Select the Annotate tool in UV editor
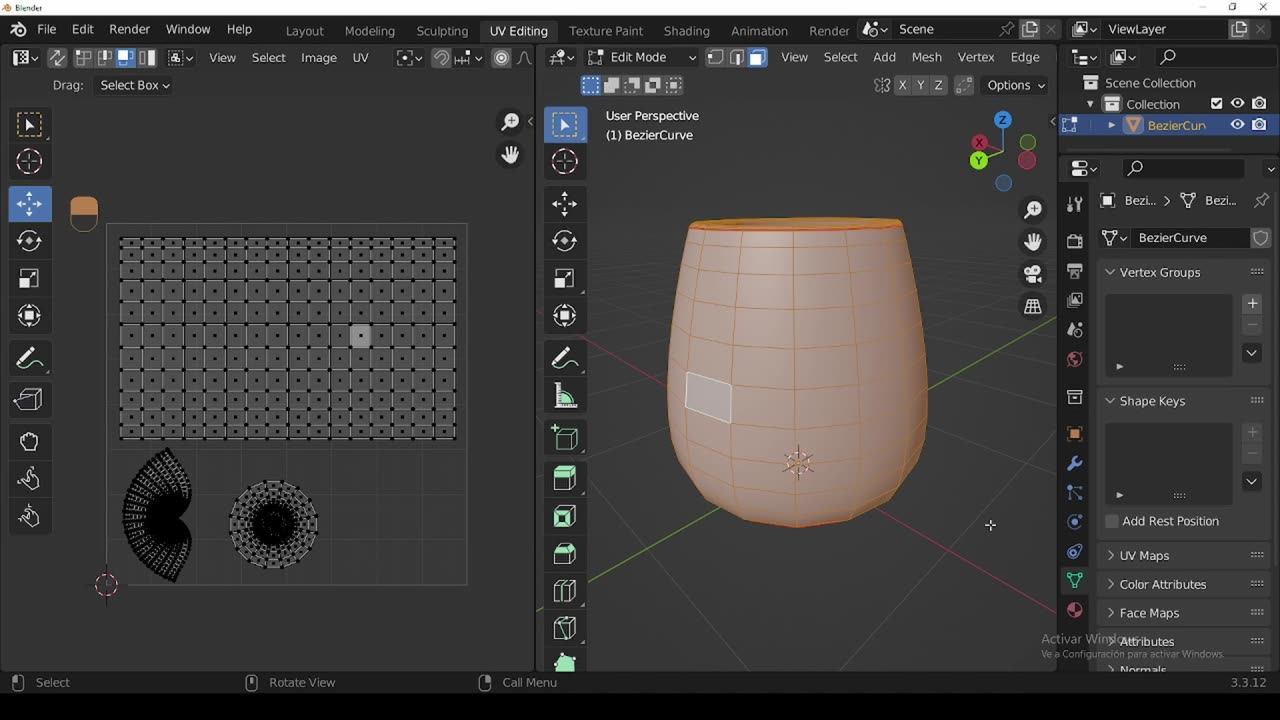This screenshot has height=720, width=1280. [29, 358]
